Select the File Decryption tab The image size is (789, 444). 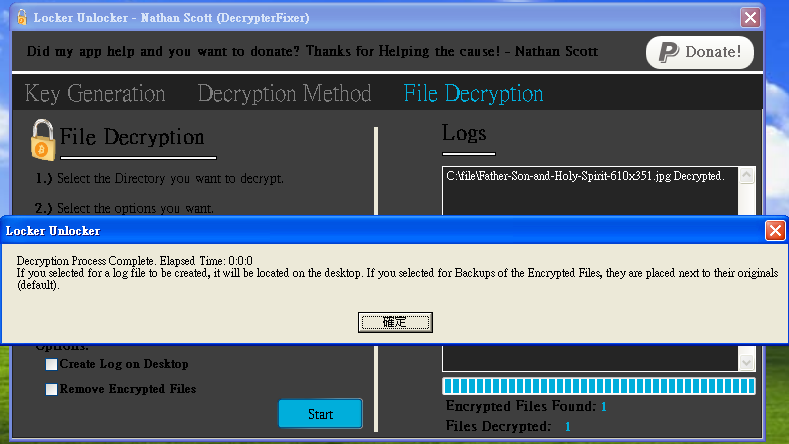pyautogui.click(x=473, y=94)
